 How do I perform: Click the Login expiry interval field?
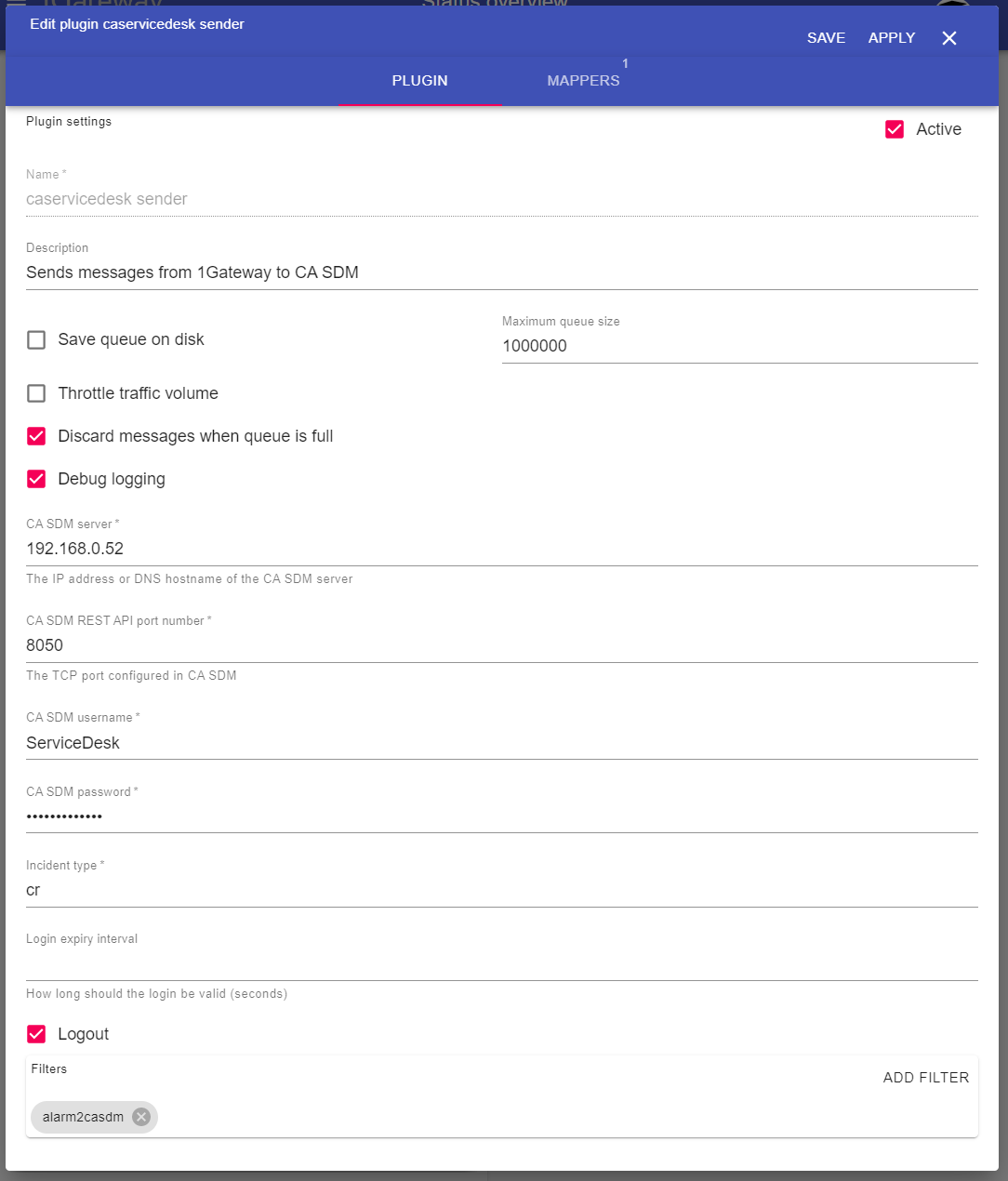pos(501,964)
